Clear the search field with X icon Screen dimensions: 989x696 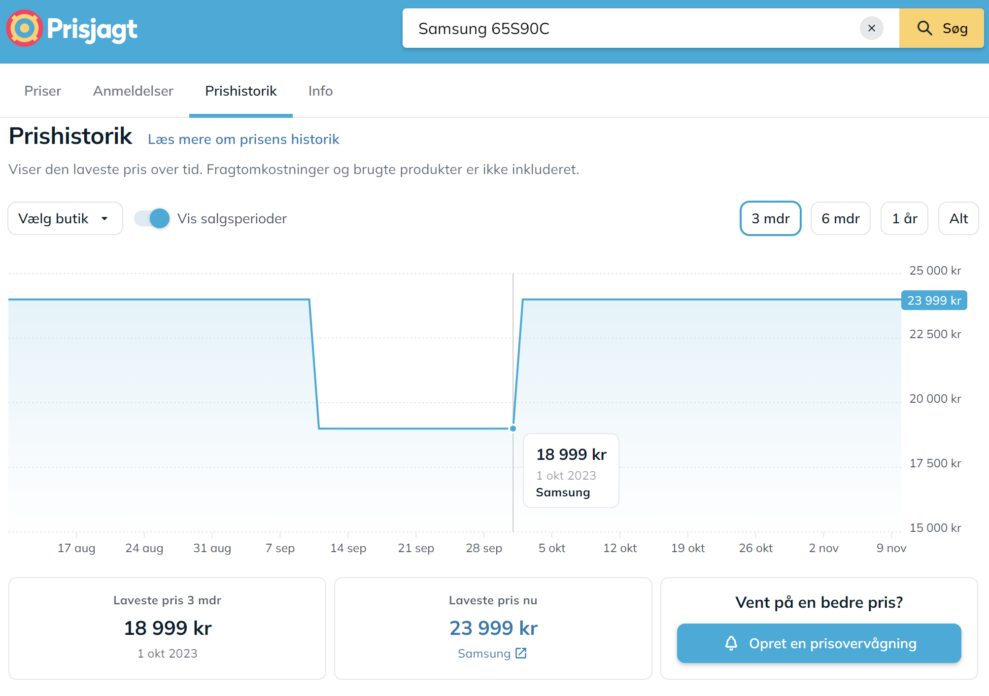[x=871, y=28]
